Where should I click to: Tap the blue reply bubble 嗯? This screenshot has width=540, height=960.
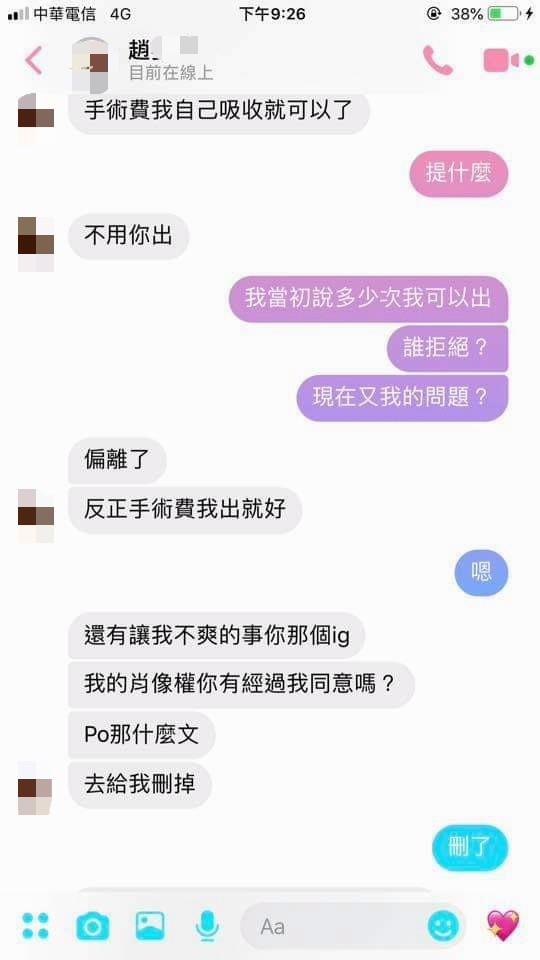click(481, 572)
